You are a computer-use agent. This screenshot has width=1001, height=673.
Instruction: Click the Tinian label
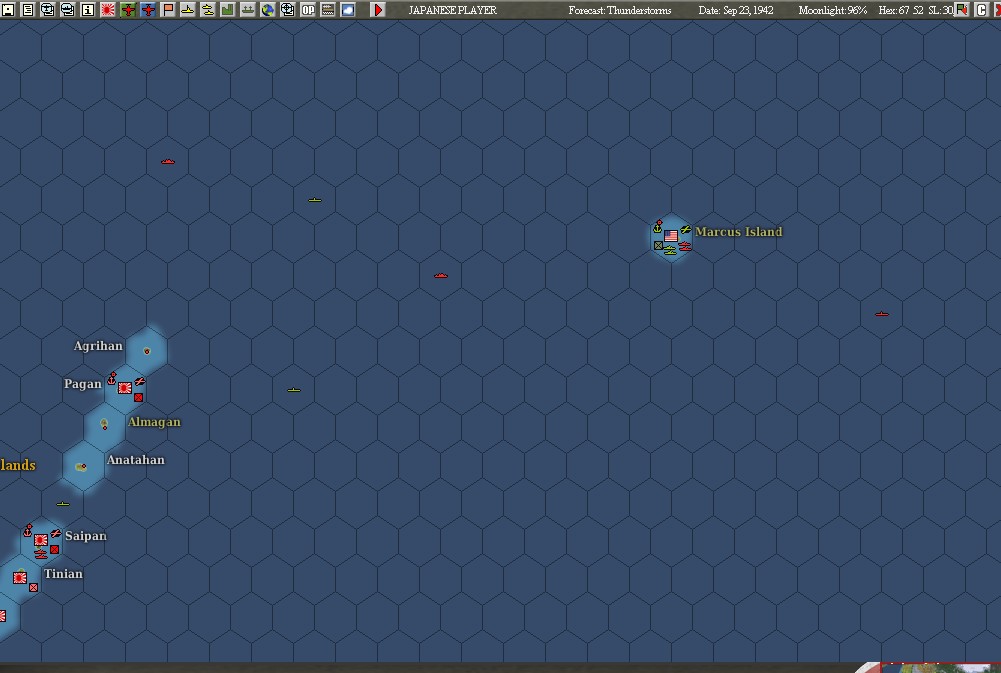[x=63, y=573]
